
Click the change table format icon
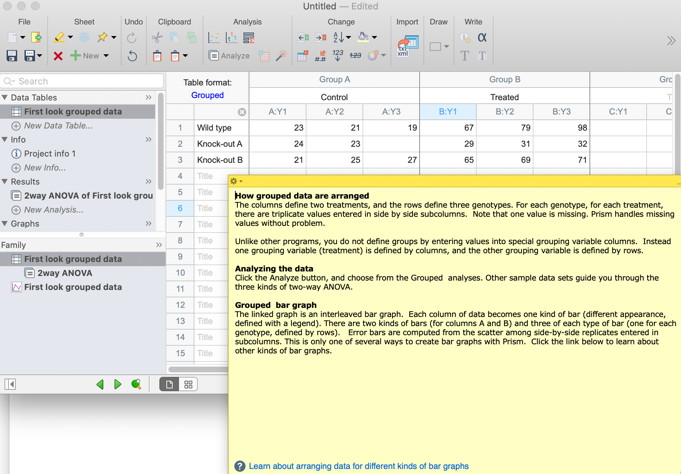(303, 56)
